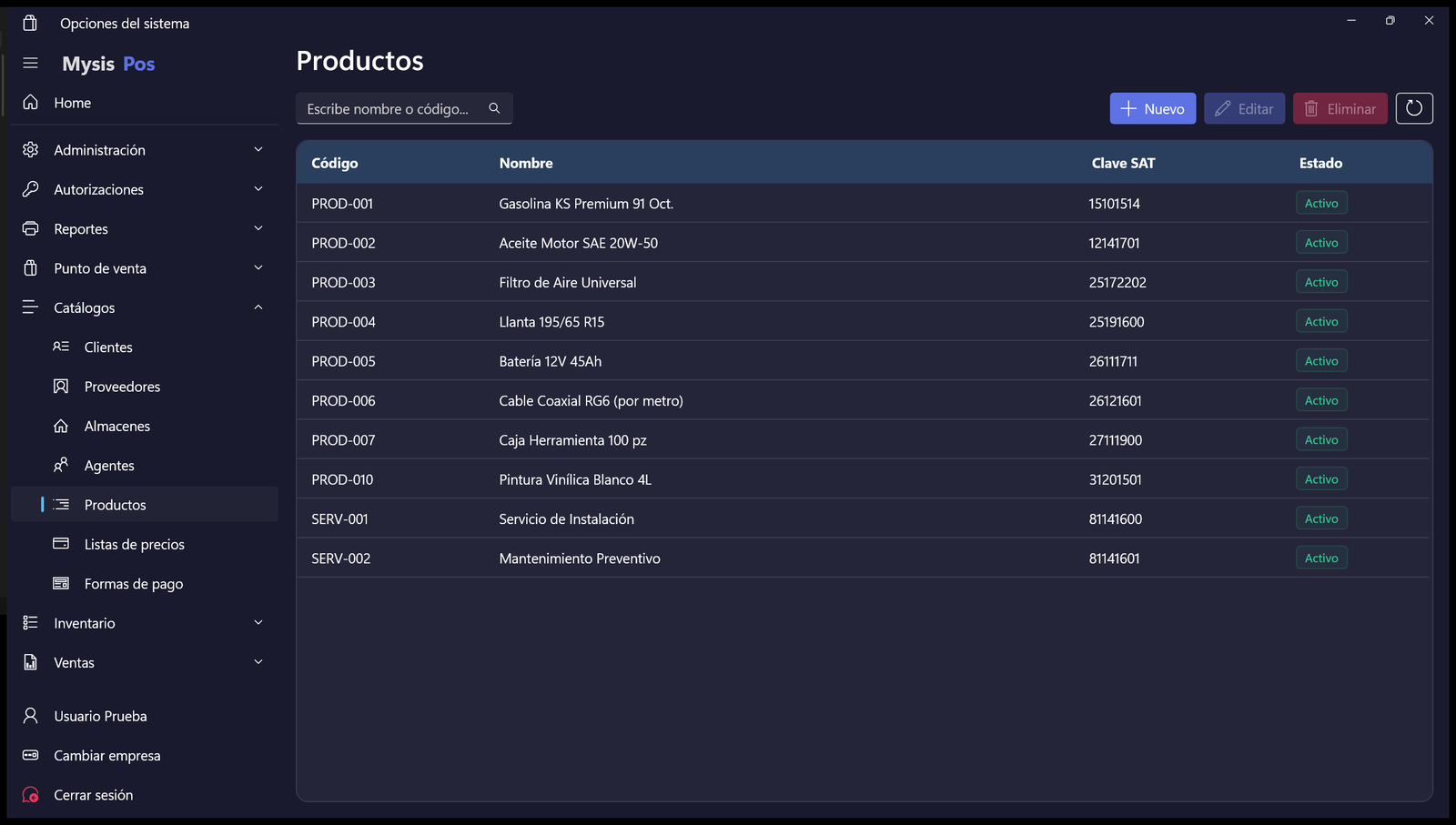Select the Aceite Motor SAE 20W-50 row name
This screenshot has width=1456, height=825.
(578, 243)
